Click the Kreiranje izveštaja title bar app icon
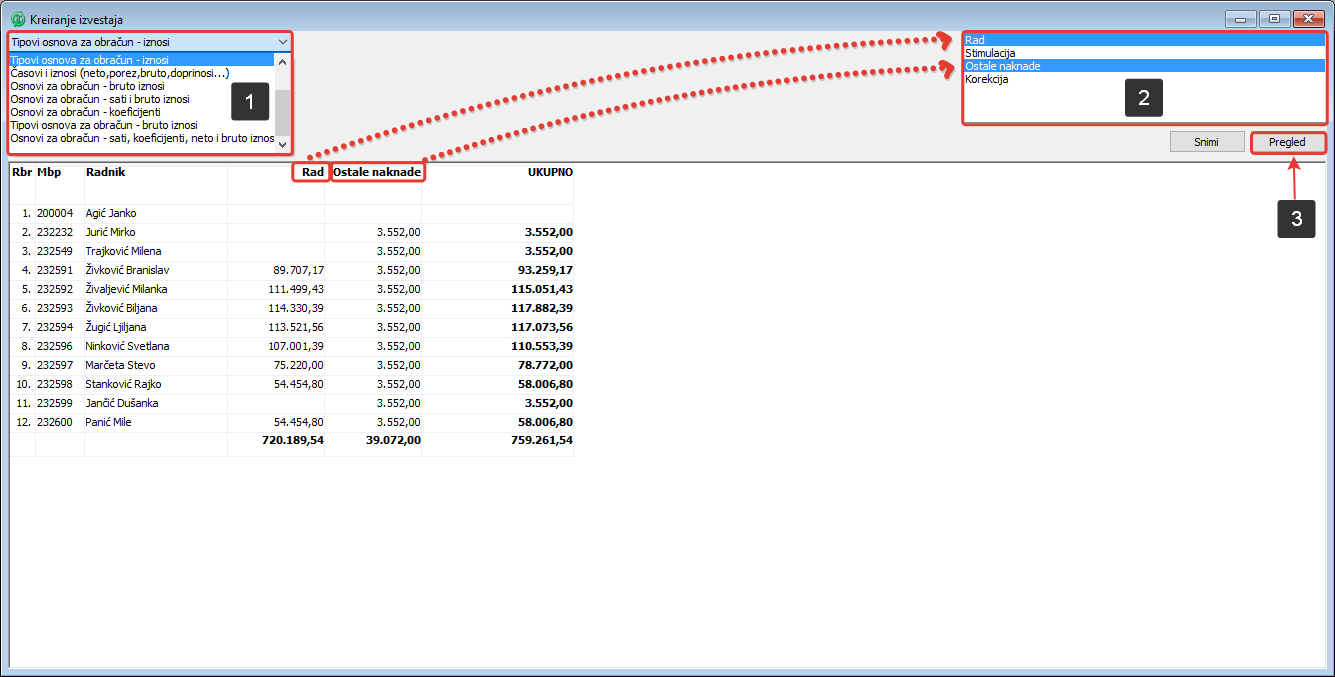This screenshot has height=677, width=1335. [17, 19]
